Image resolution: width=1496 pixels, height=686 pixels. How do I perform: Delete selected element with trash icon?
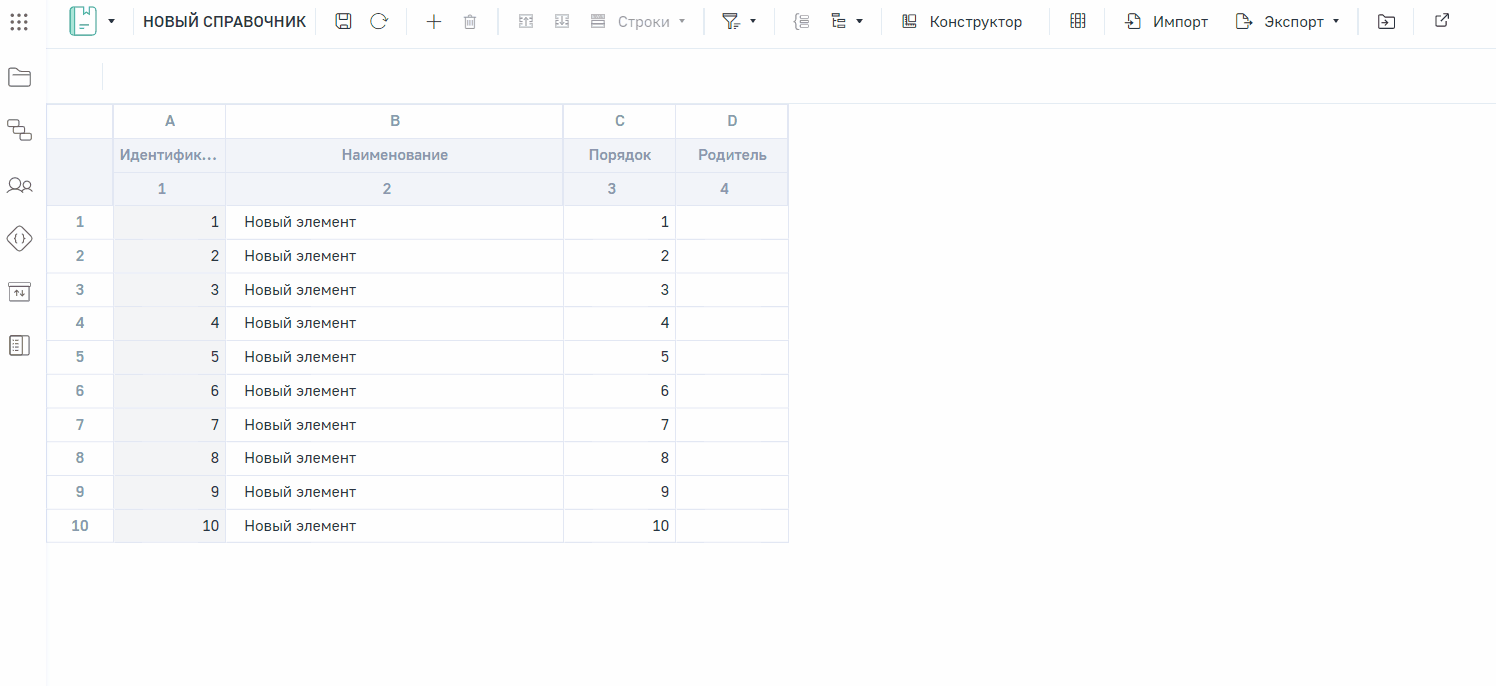[x=470, y=21]
